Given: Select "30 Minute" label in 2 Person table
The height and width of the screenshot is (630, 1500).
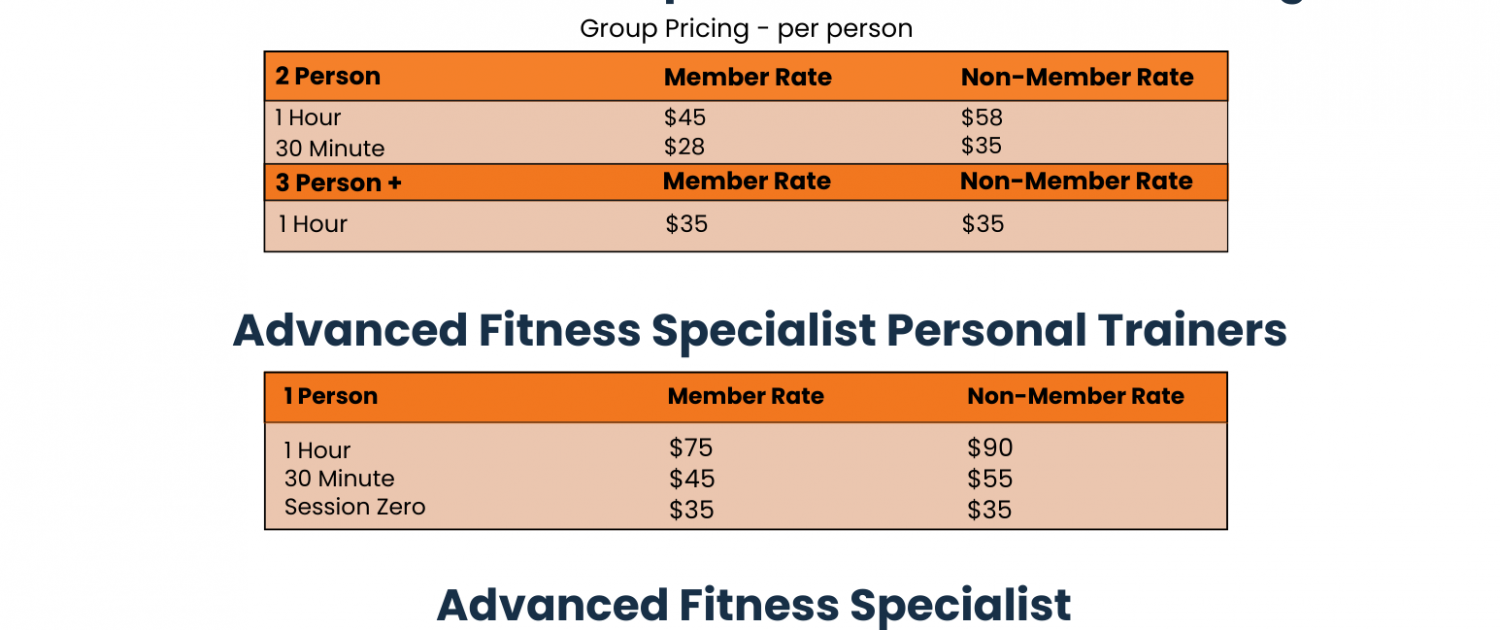Looking at the screenshot, I should 330,149.
